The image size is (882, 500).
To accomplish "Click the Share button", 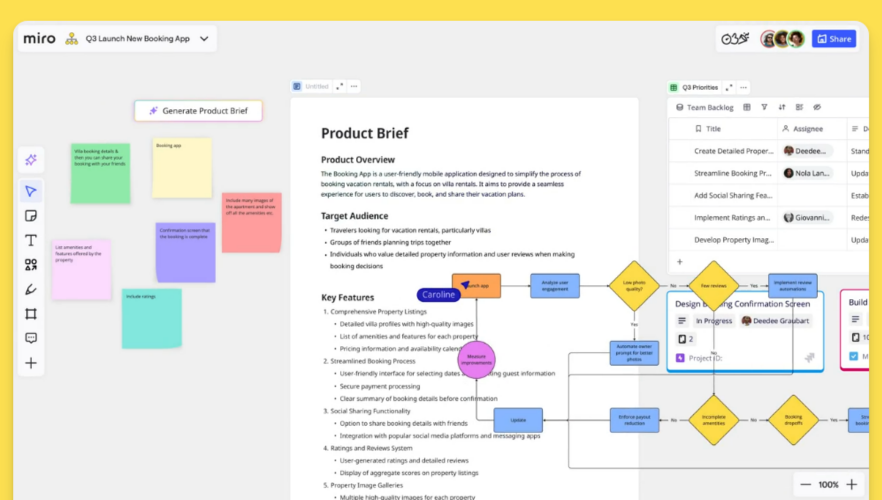I will tap(833, 39).
